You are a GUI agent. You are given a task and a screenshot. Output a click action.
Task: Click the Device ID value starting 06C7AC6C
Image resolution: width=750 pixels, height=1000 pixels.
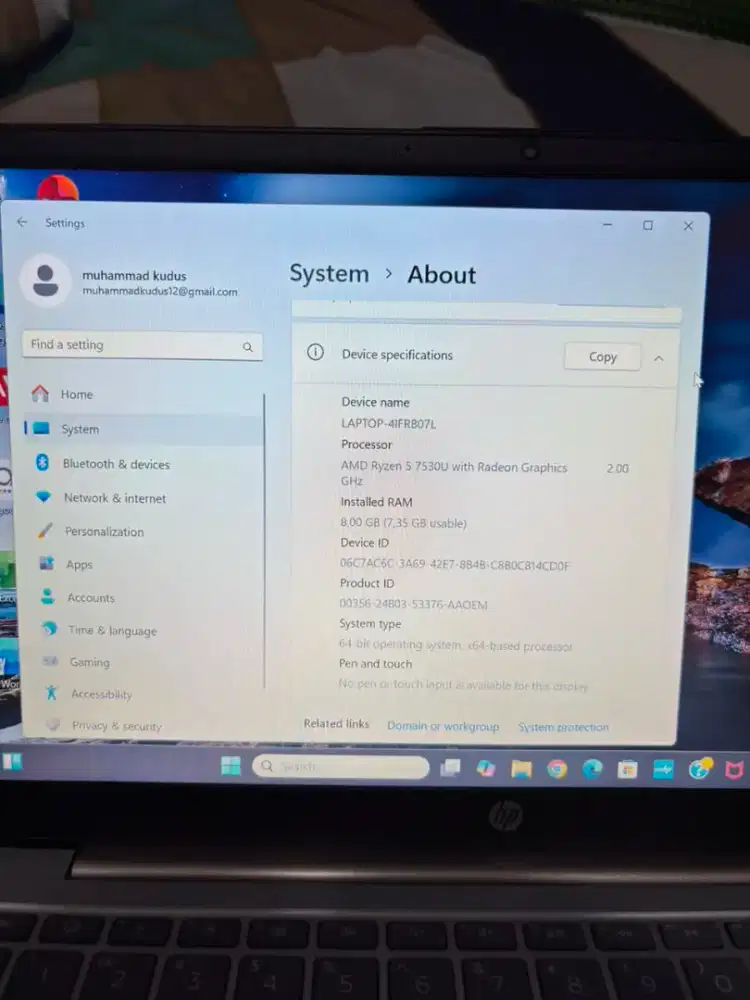pyautogui.click(x=455, y=564)
